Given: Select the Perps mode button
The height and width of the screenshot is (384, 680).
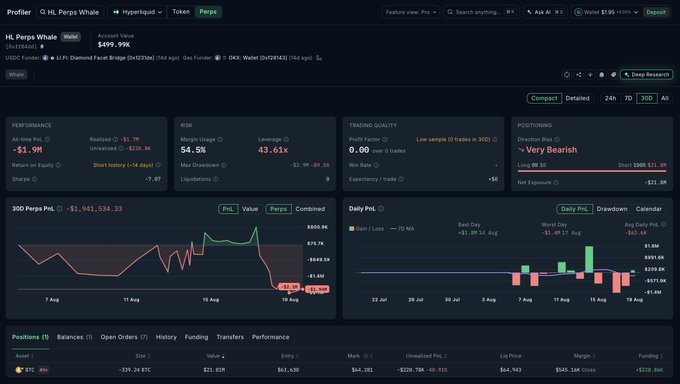Looking at the screenshot, I should (208, 12).
